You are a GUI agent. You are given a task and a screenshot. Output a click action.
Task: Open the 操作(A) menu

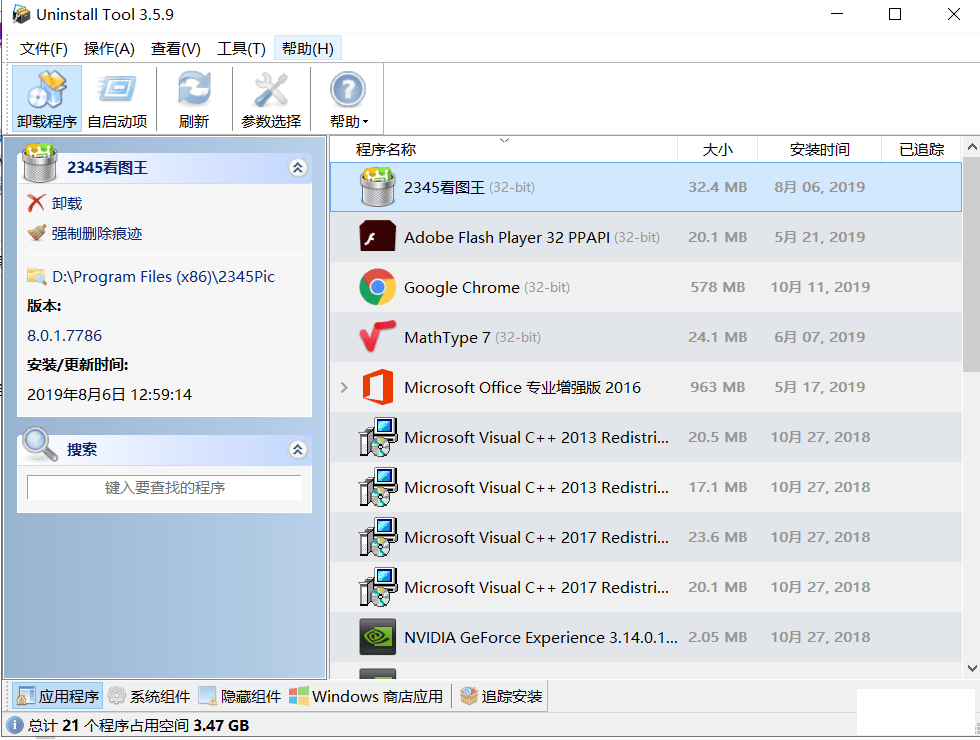tap(109, 49)
